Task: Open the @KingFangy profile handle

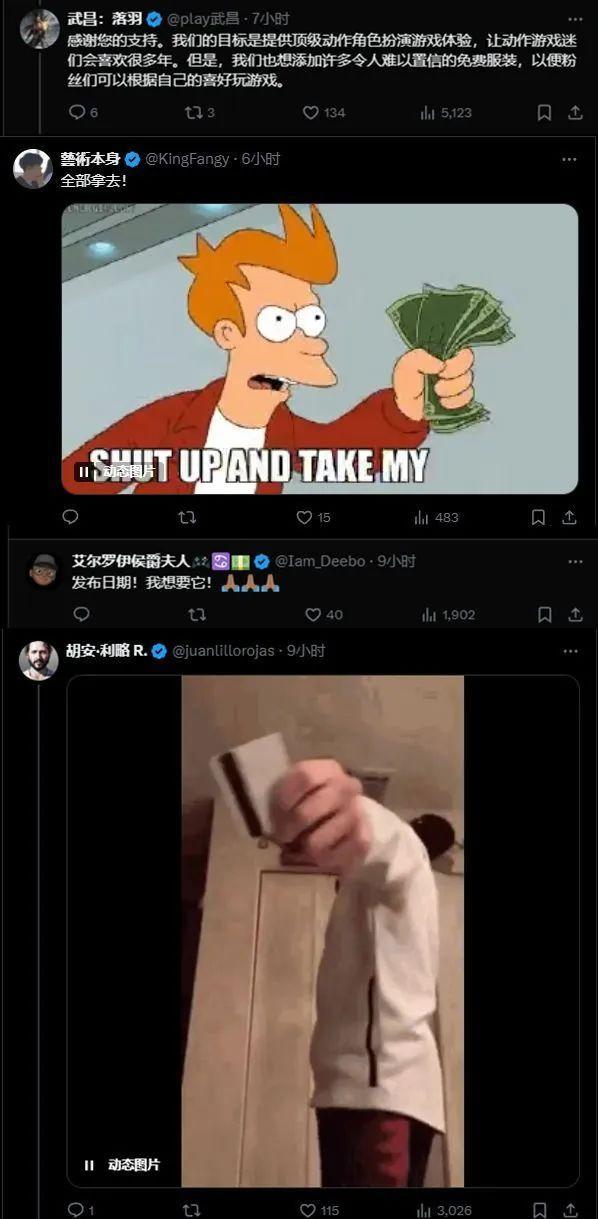Action: (x=188, y=159)
